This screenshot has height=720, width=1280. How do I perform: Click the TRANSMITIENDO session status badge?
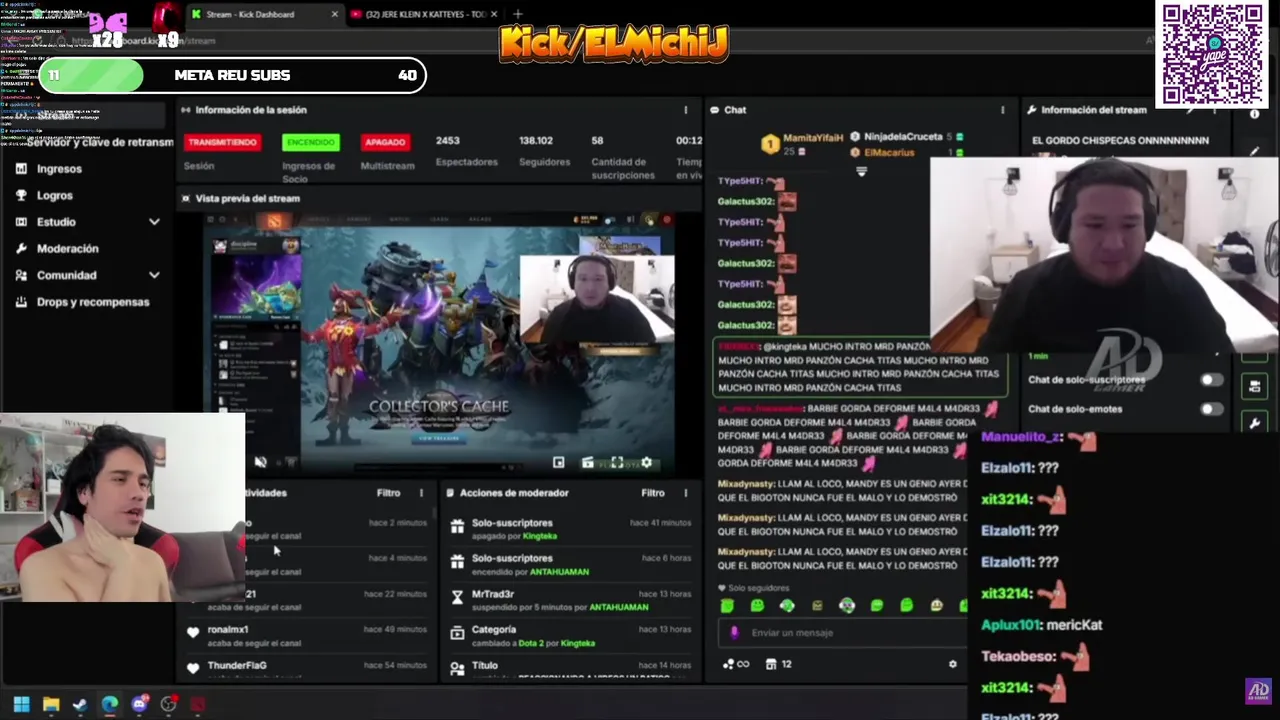click(x=222, y=142)
